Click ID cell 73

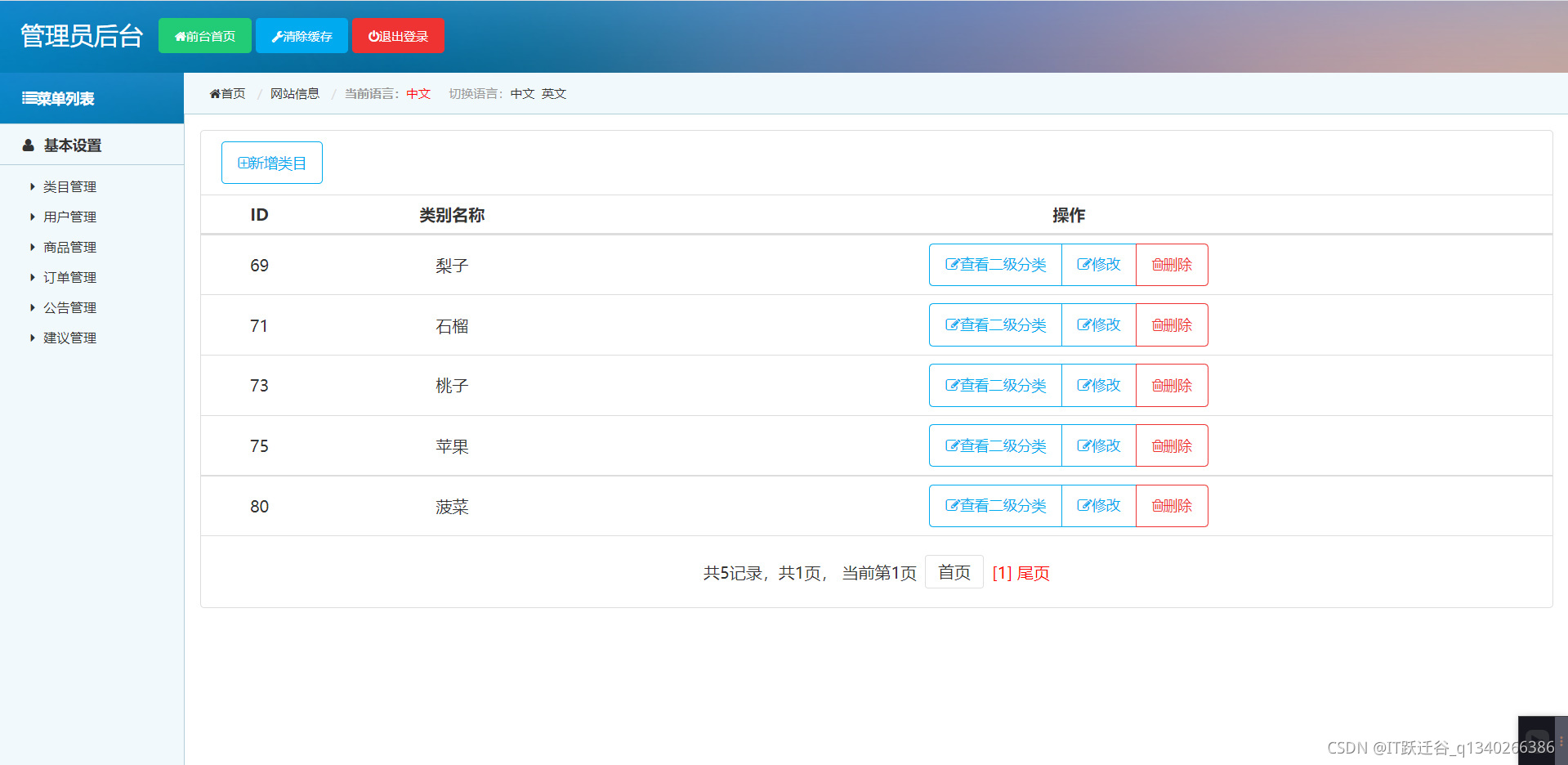tap(259, 386)
